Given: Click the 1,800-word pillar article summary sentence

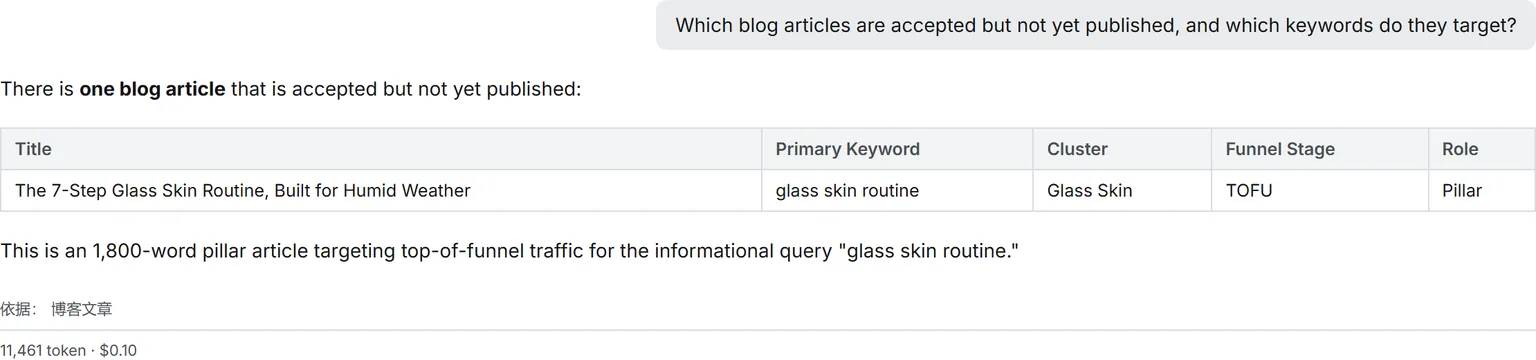Looking at the screenshot, I should (509, 251).
